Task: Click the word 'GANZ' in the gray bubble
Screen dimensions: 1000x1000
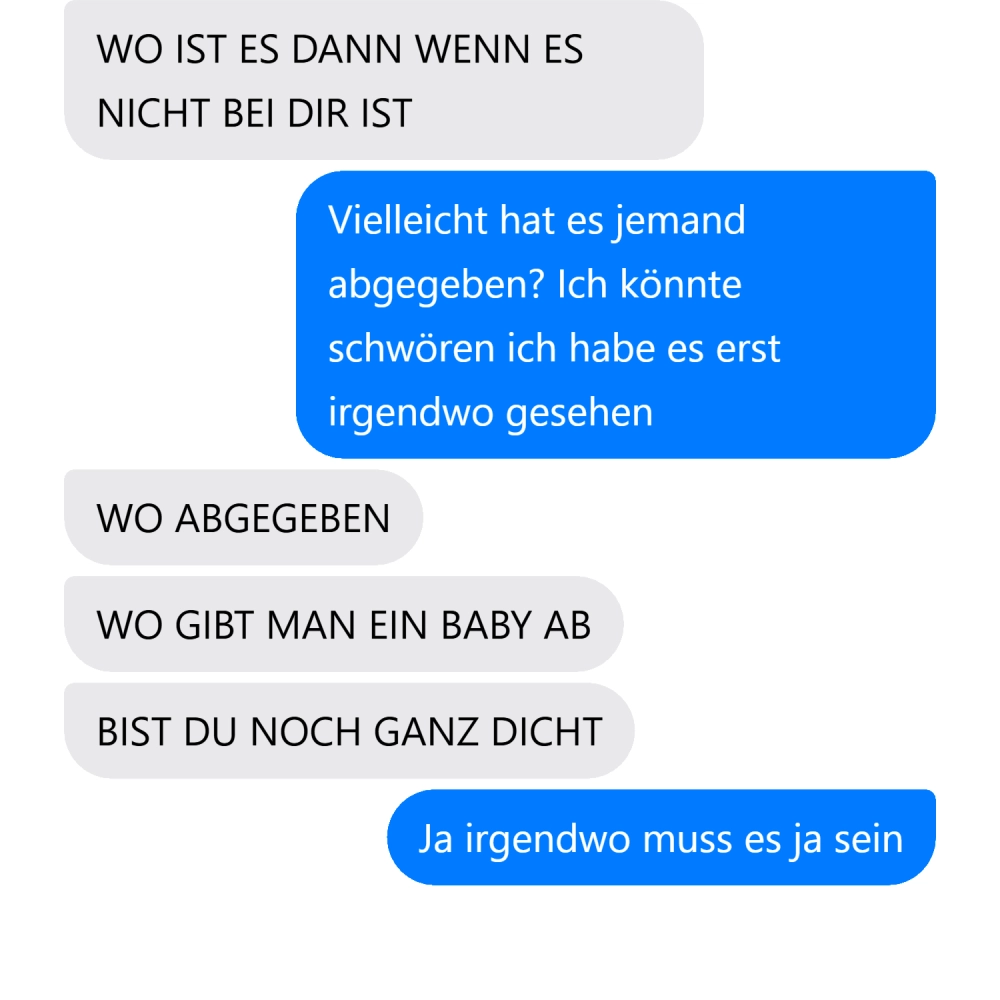Action: pos(425,732)
